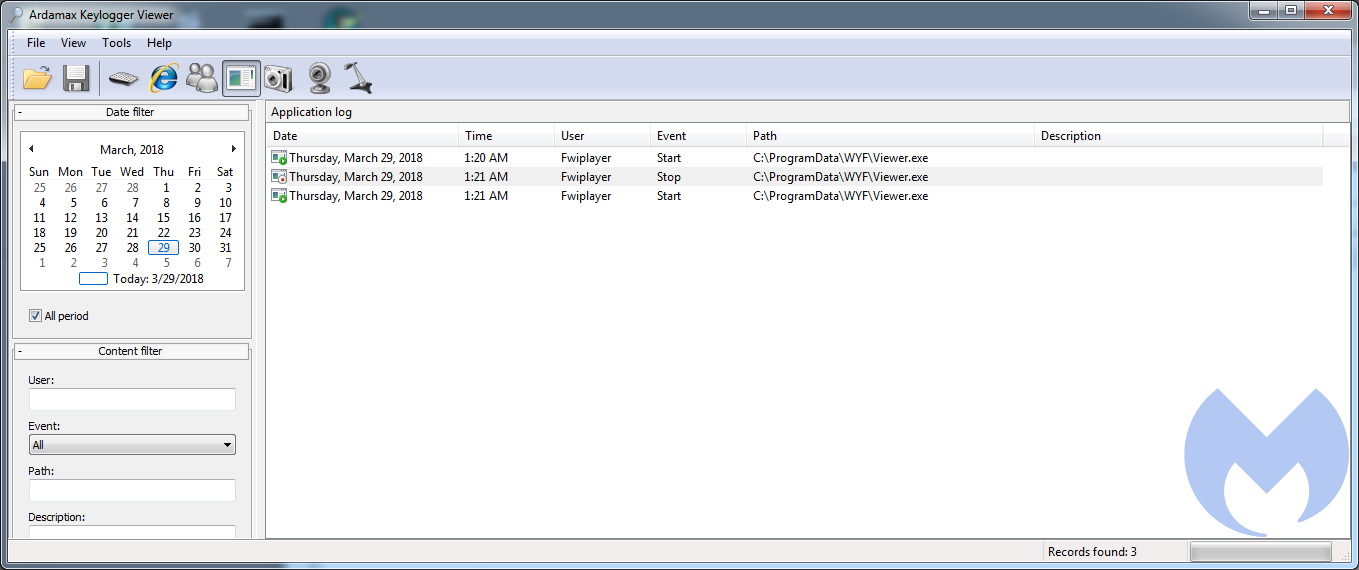Image resolution: width=1359 pixels, height=570 pixels.
Task: Click the Records found: 3 status text
Action: click(1092, 552)
